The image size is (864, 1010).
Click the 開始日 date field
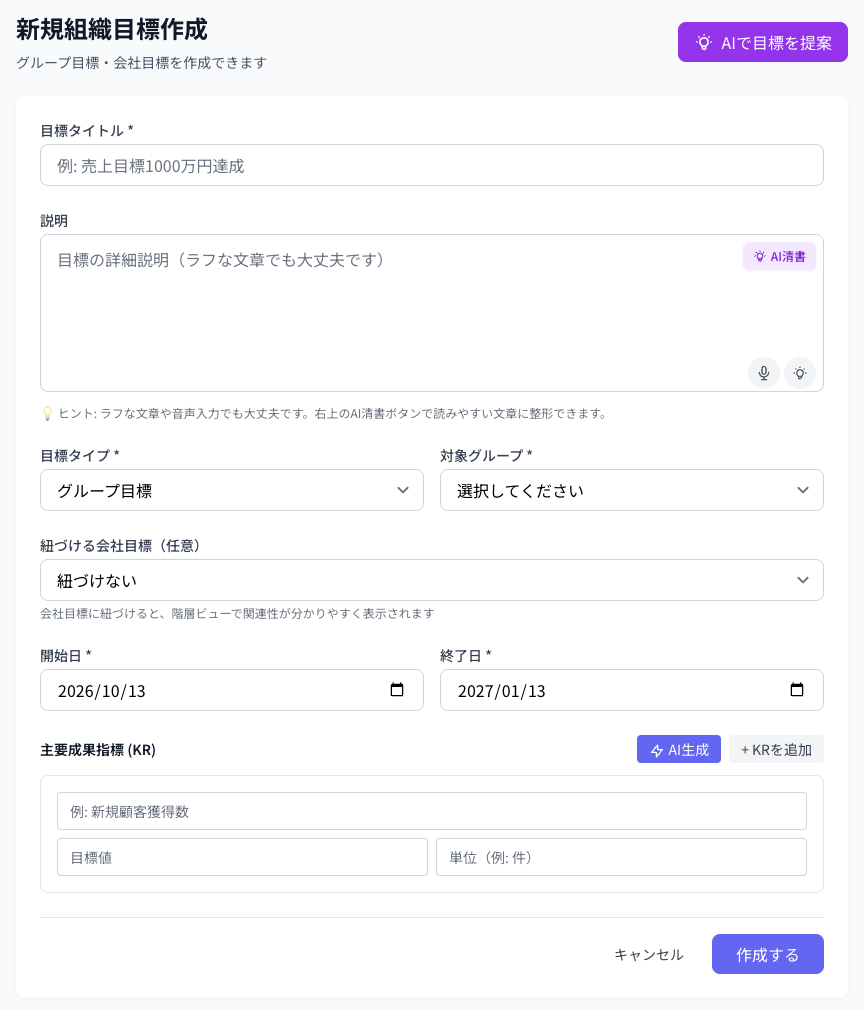[232, 690]
